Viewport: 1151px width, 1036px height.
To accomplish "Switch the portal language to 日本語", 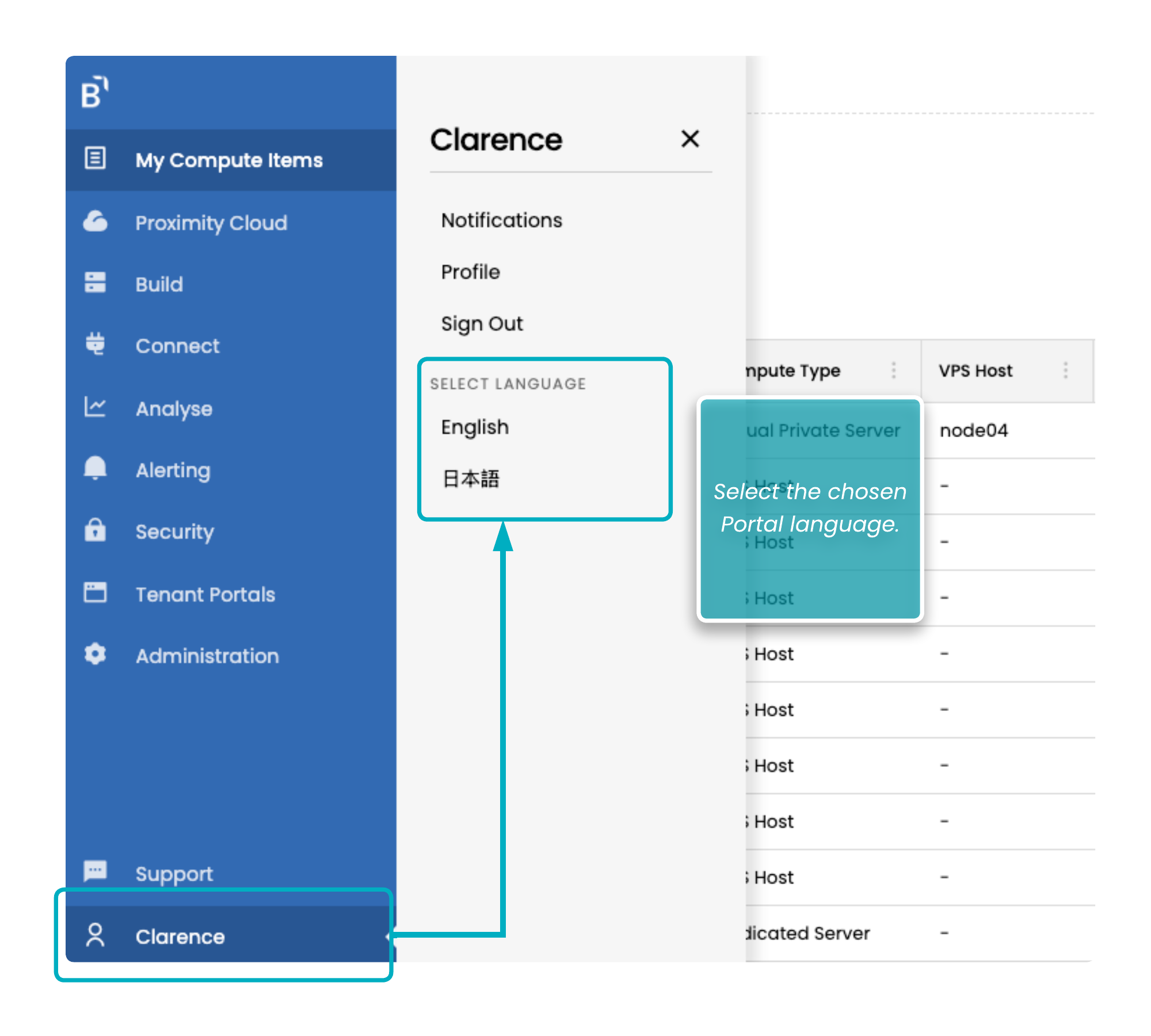I will click(471, 479).
